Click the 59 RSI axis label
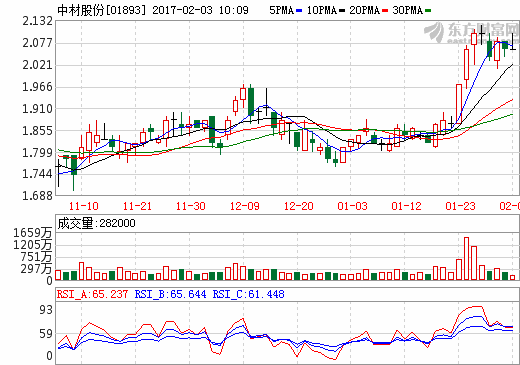Image resolution: width=520 pixels, height=365 pixels. [x=46, y=334]
